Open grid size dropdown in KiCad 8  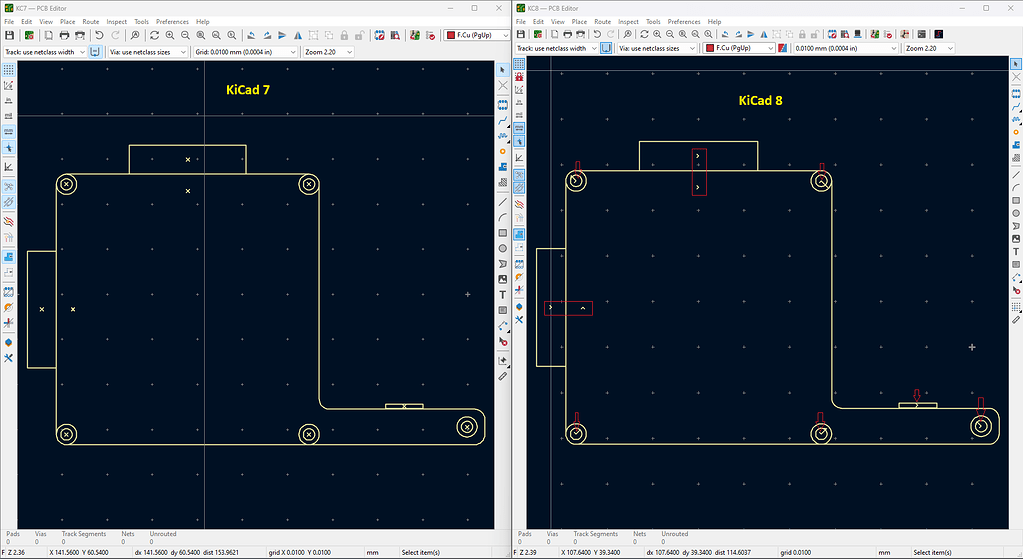[x=846, y=48]
